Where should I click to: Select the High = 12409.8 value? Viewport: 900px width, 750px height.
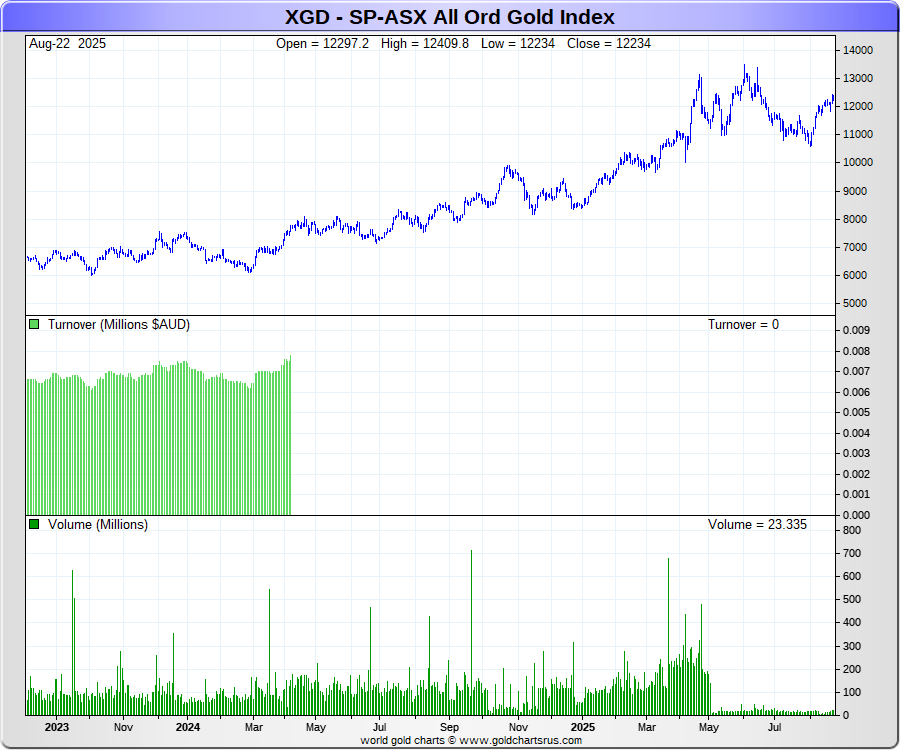[x=425, y=44]
